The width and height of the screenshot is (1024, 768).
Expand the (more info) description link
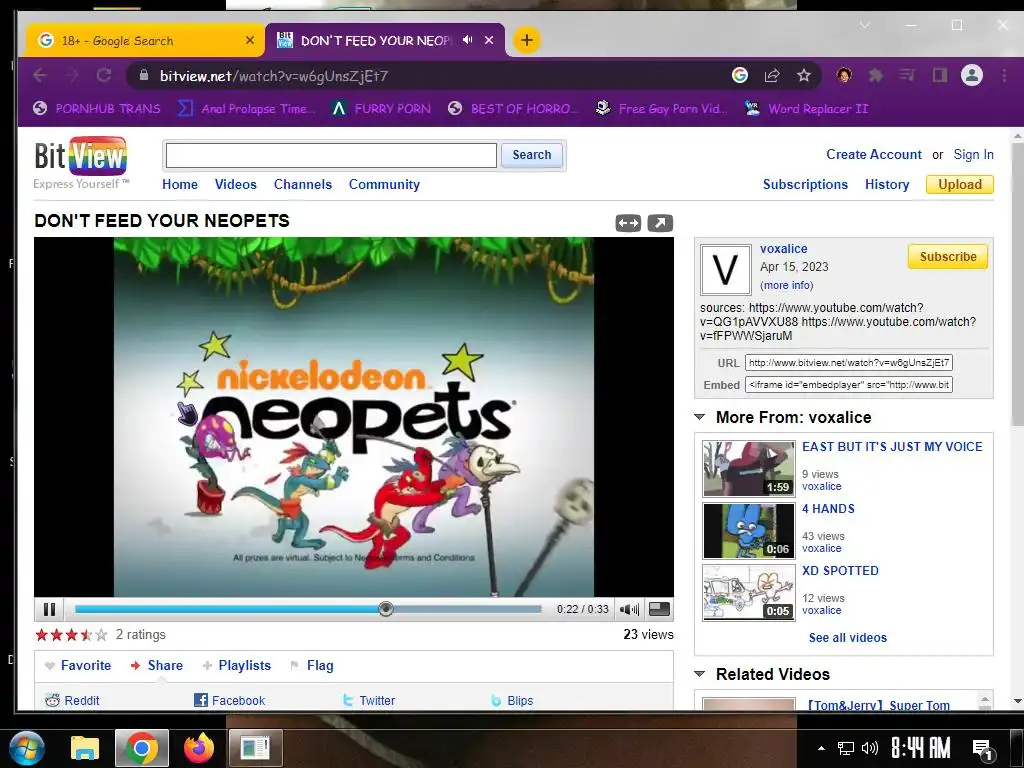coord(787,285)
